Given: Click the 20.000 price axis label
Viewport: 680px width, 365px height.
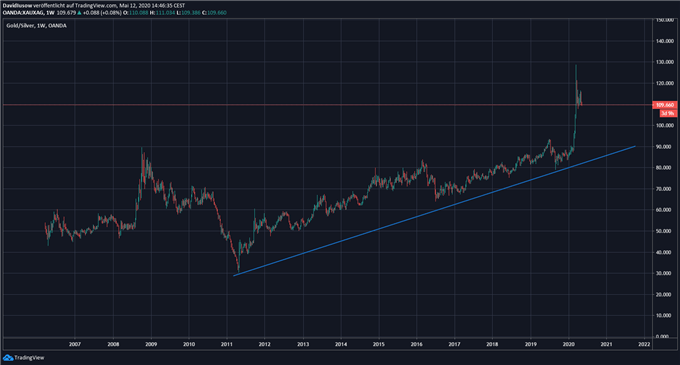Looking at the screenshot, I should click(x=664, y=294).
